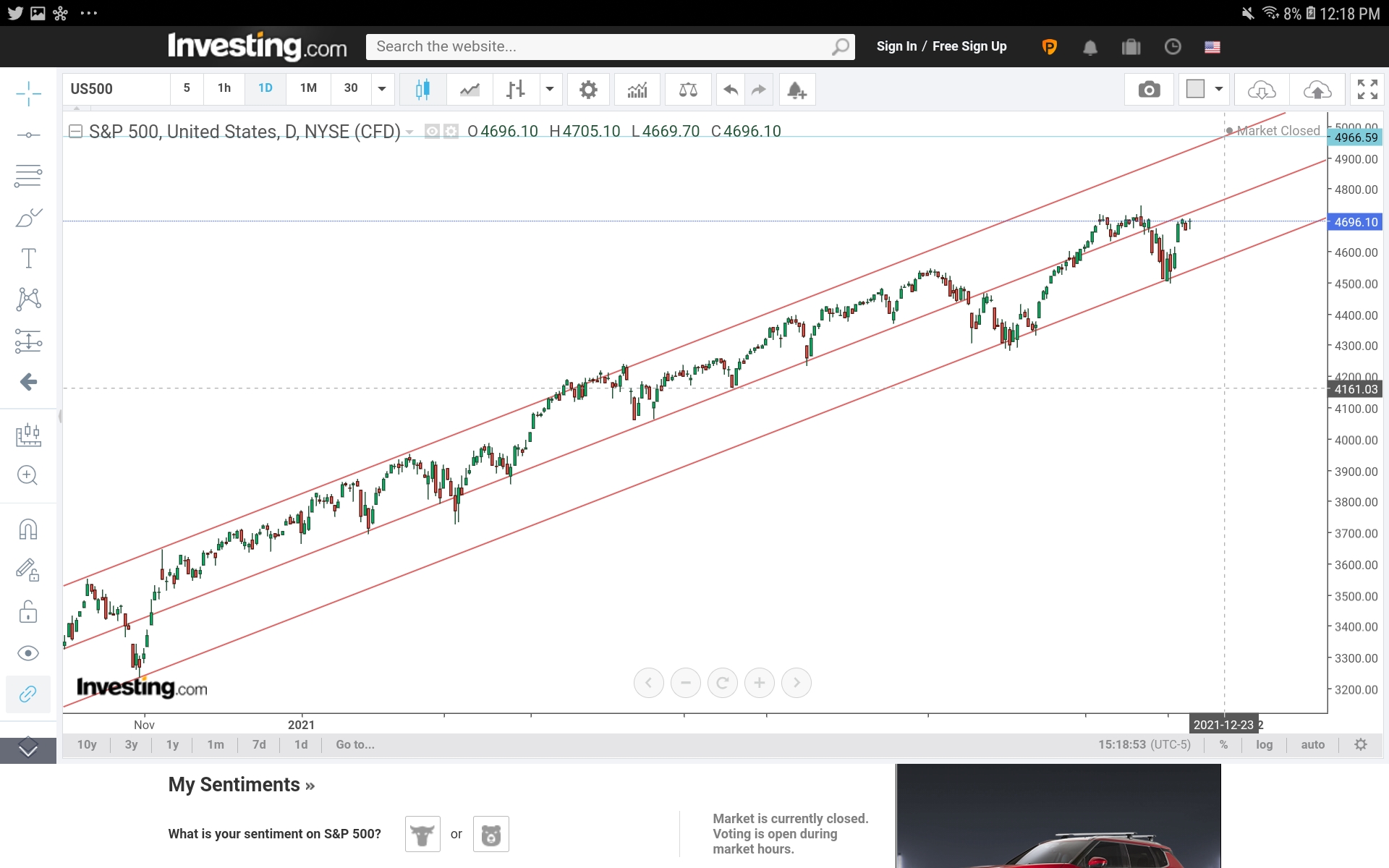This screenshot has width=1389, height=868.
Task: Toggle log scale on price axis
Action: [1264, 744]
